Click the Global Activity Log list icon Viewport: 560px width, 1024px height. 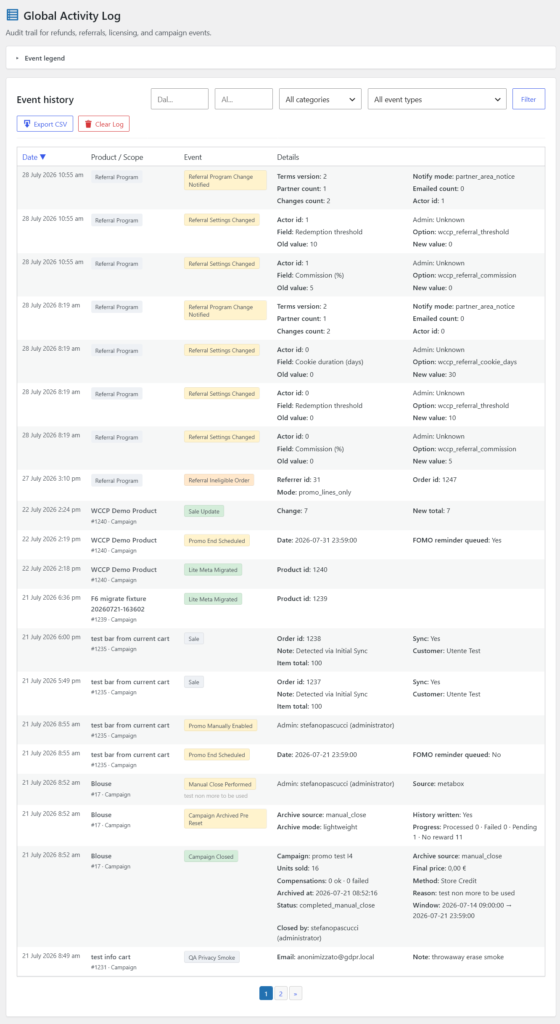point(12,15)
